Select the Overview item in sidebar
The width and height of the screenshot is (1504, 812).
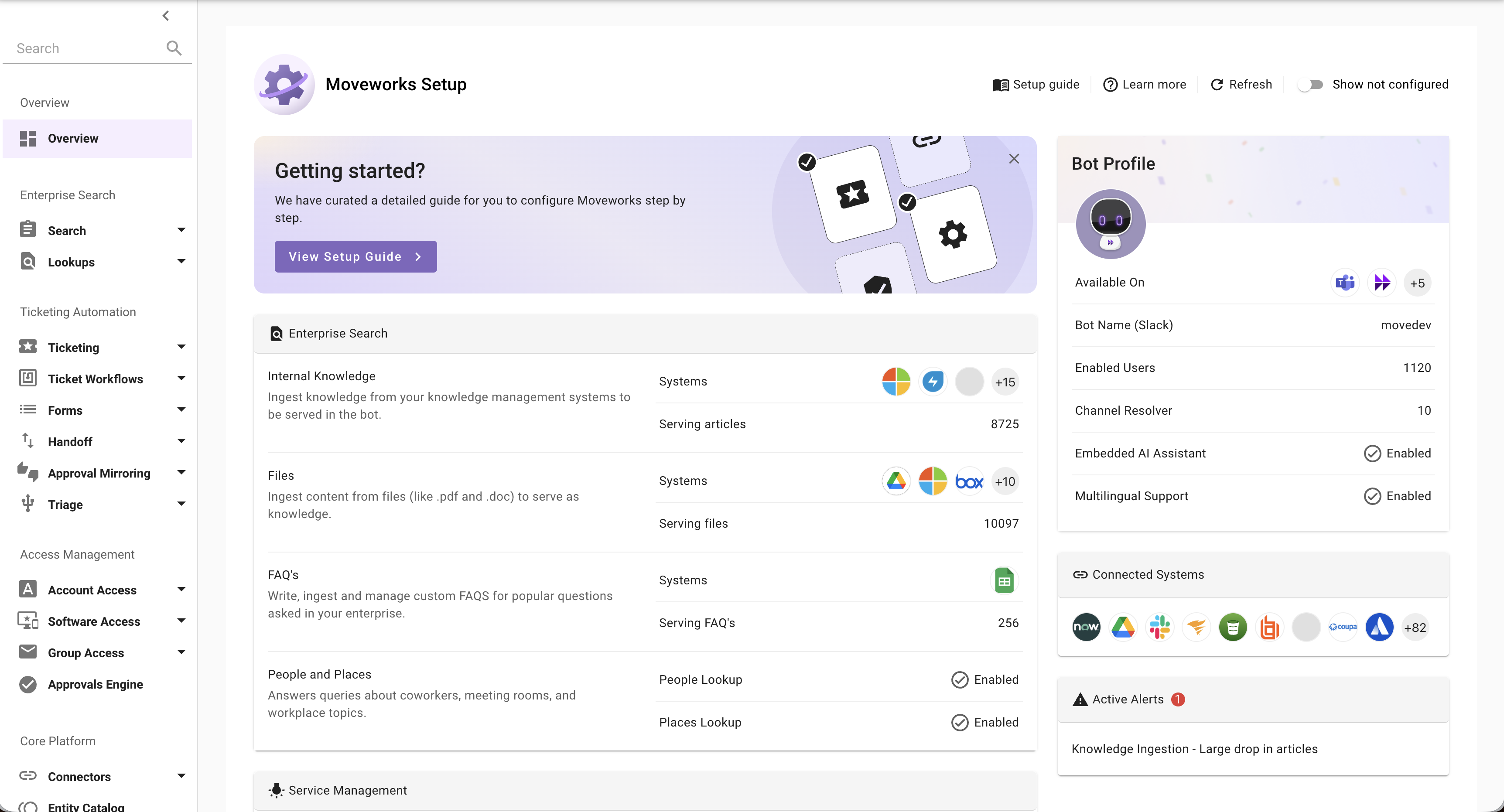coord(98,138)
